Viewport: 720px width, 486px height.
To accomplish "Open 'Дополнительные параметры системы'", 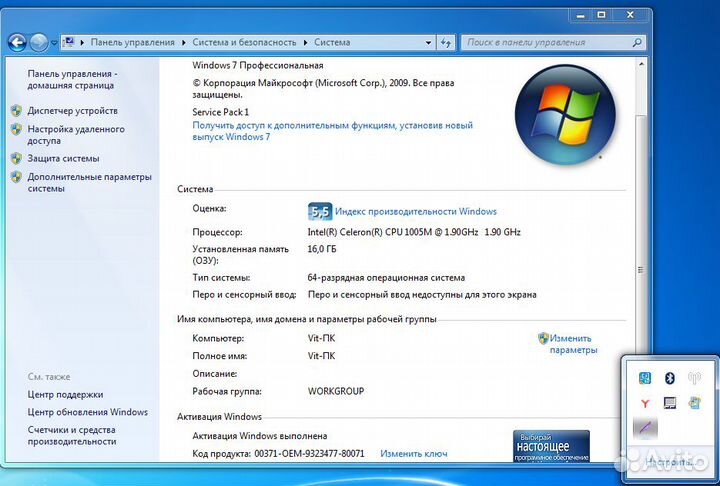I will coord(89,182).
